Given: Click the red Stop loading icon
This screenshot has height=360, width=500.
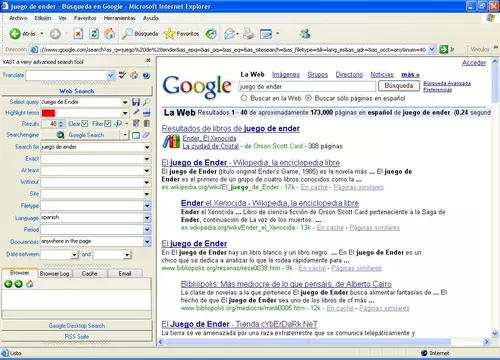Looking at the screenshot, I should click(78, 34).
